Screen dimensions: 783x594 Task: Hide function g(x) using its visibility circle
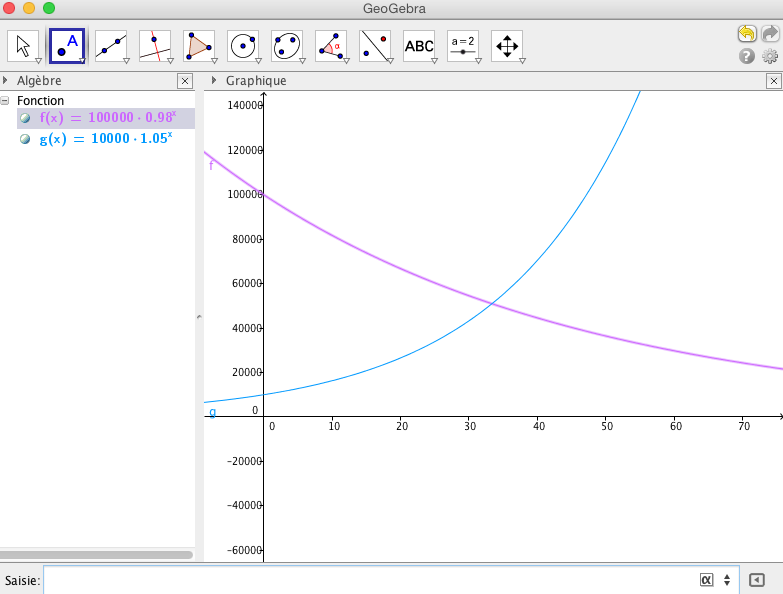(25, 140)
